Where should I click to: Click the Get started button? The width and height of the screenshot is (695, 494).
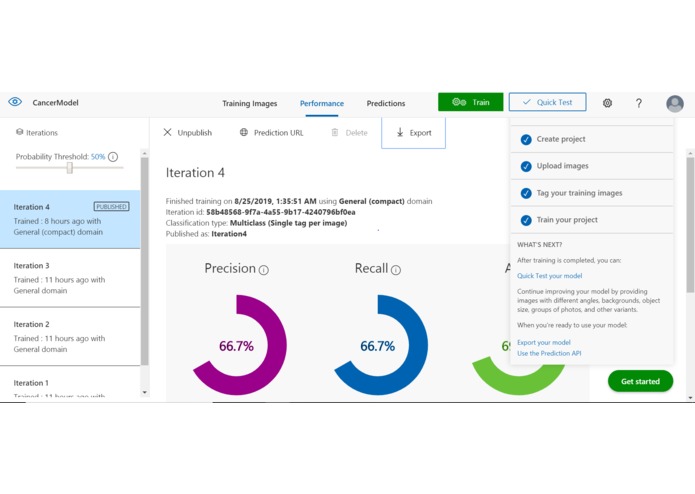point(640,381)
